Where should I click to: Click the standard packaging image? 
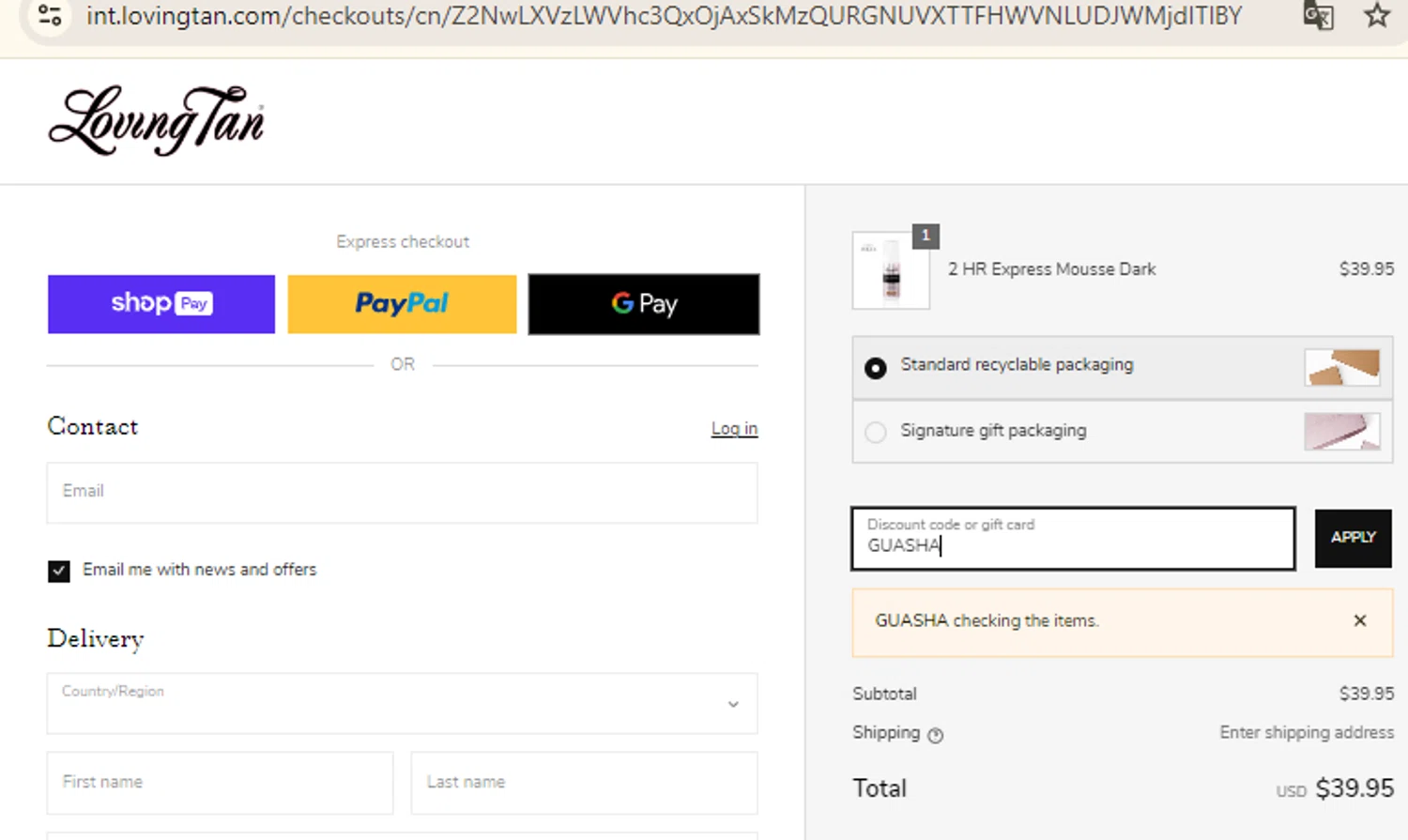(1342, 367)
